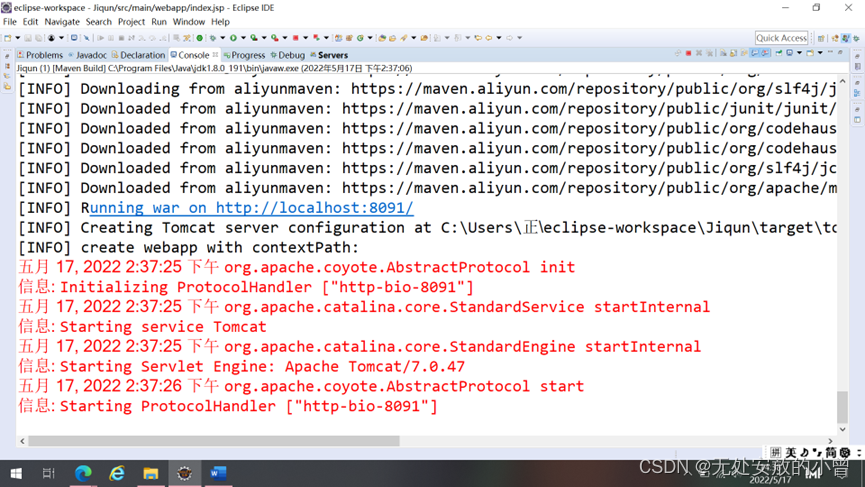The height and width of the screenshot is (487, 865).
Task: Click the Debug bug toolbar icon
Action: pos(212,38)
